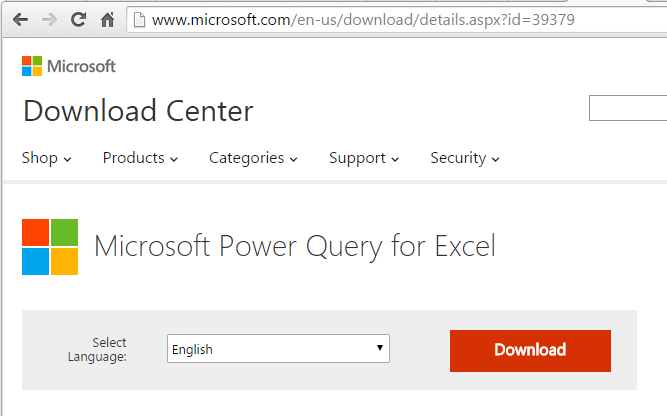Reload the page with refresh icon
This screenshot has width=667, height=416.
pos(79,19)
